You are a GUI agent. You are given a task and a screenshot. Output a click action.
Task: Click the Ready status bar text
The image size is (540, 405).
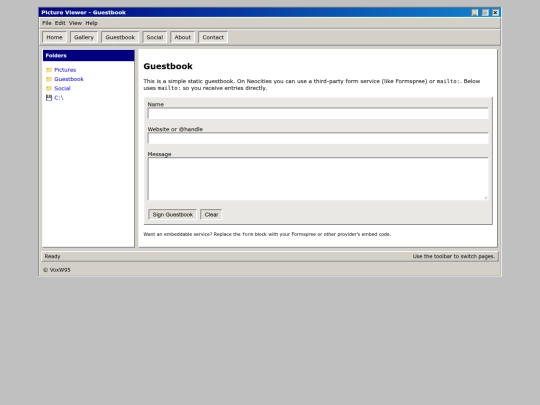pos(52,256)
